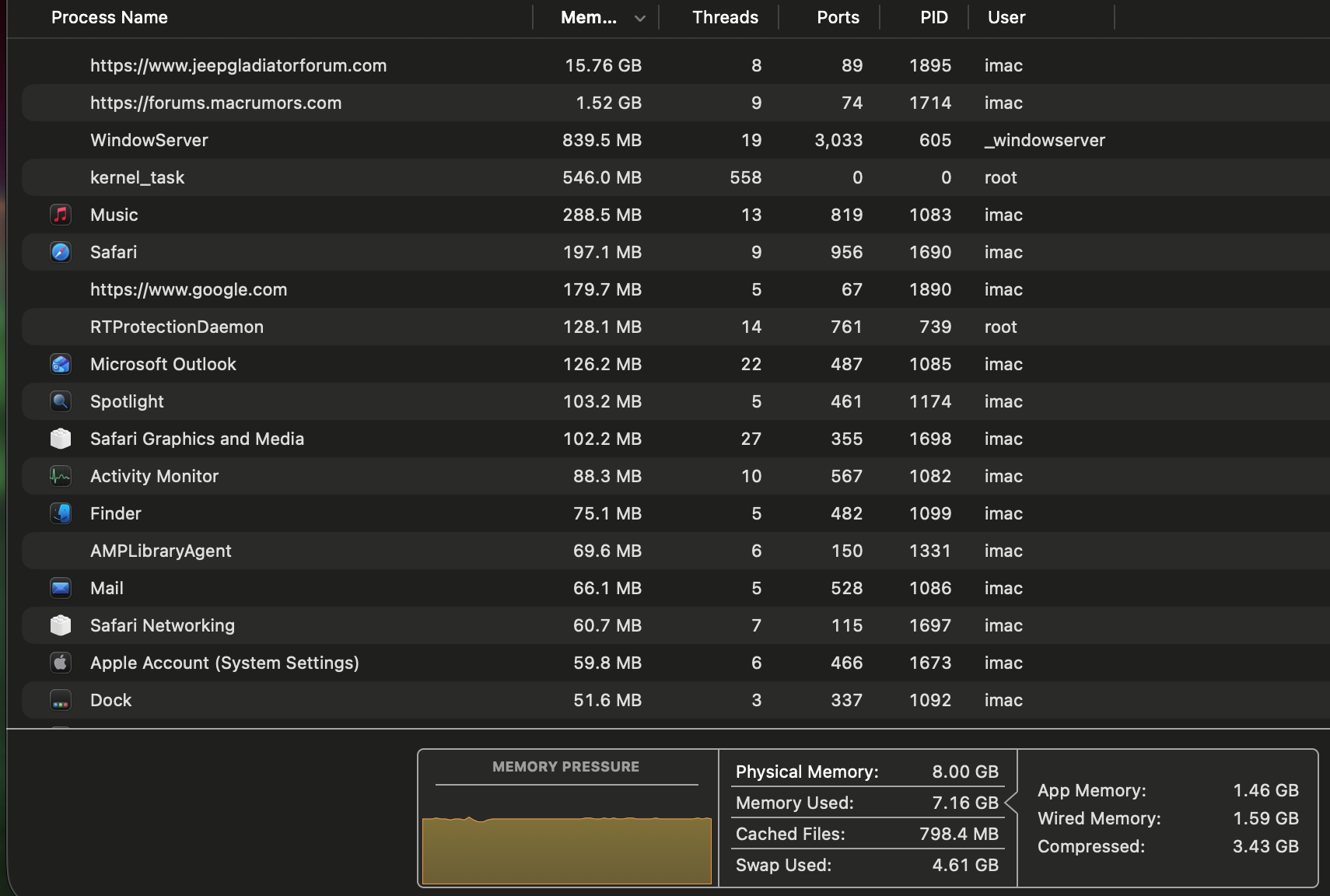Click the Dock process icon

click(61, 700)
